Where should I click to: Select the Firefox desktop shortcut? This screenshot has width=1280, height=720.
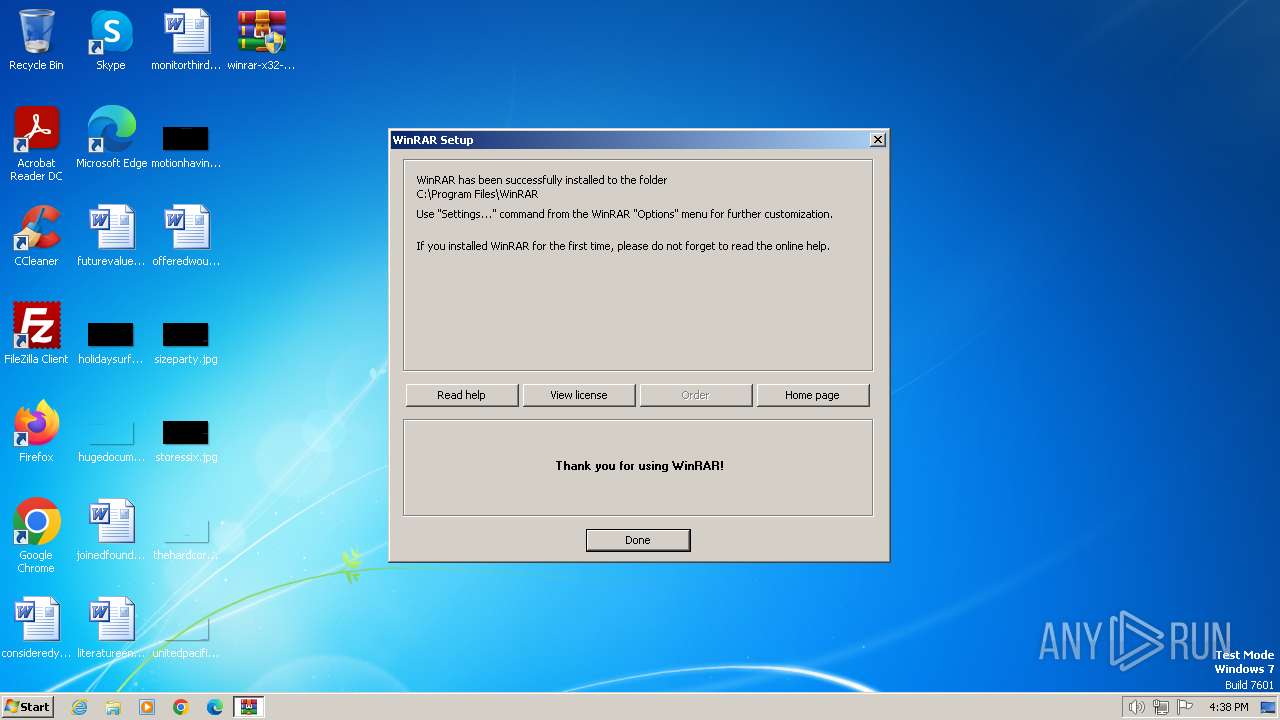pyautogui.click(x=36, y=432)
